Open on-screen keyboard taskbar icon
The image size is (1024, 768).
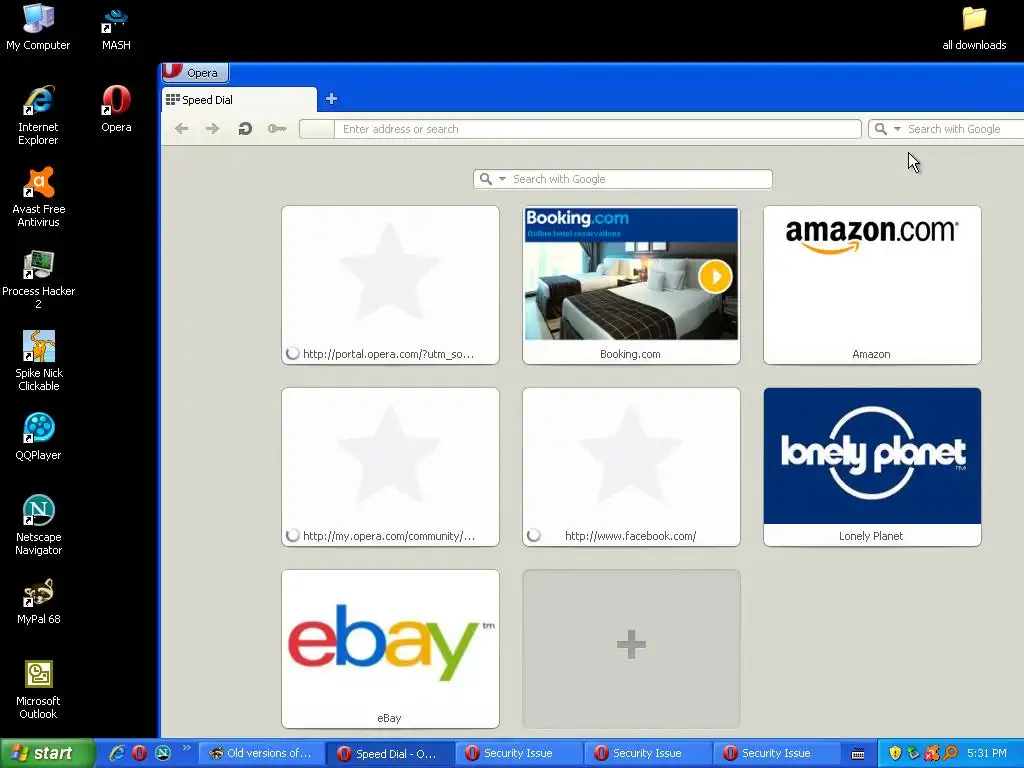858,754
